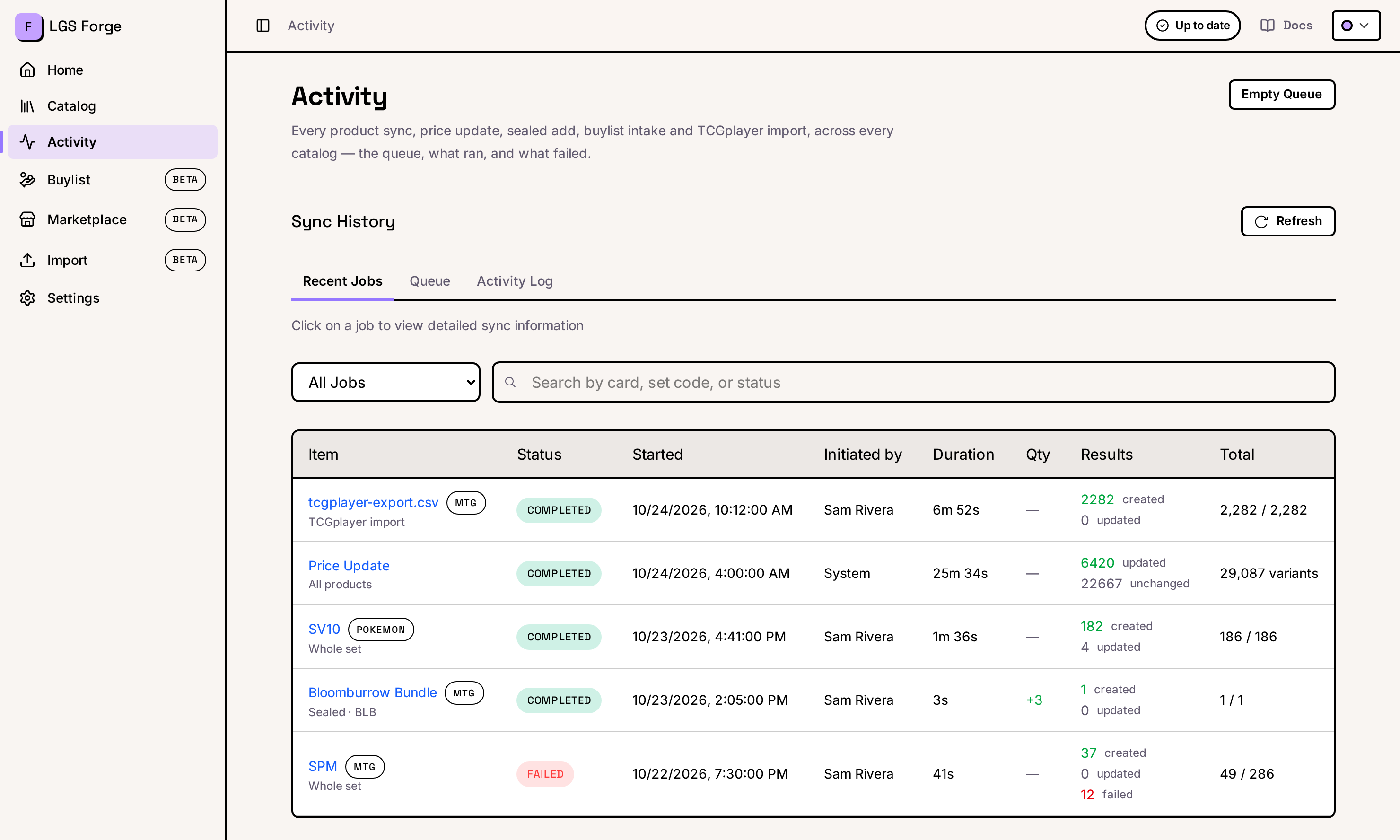This screenshot has height=840, width=1400.
Task: Click the COMPLETED badge for Price Update
Action: tap(559, 573)
